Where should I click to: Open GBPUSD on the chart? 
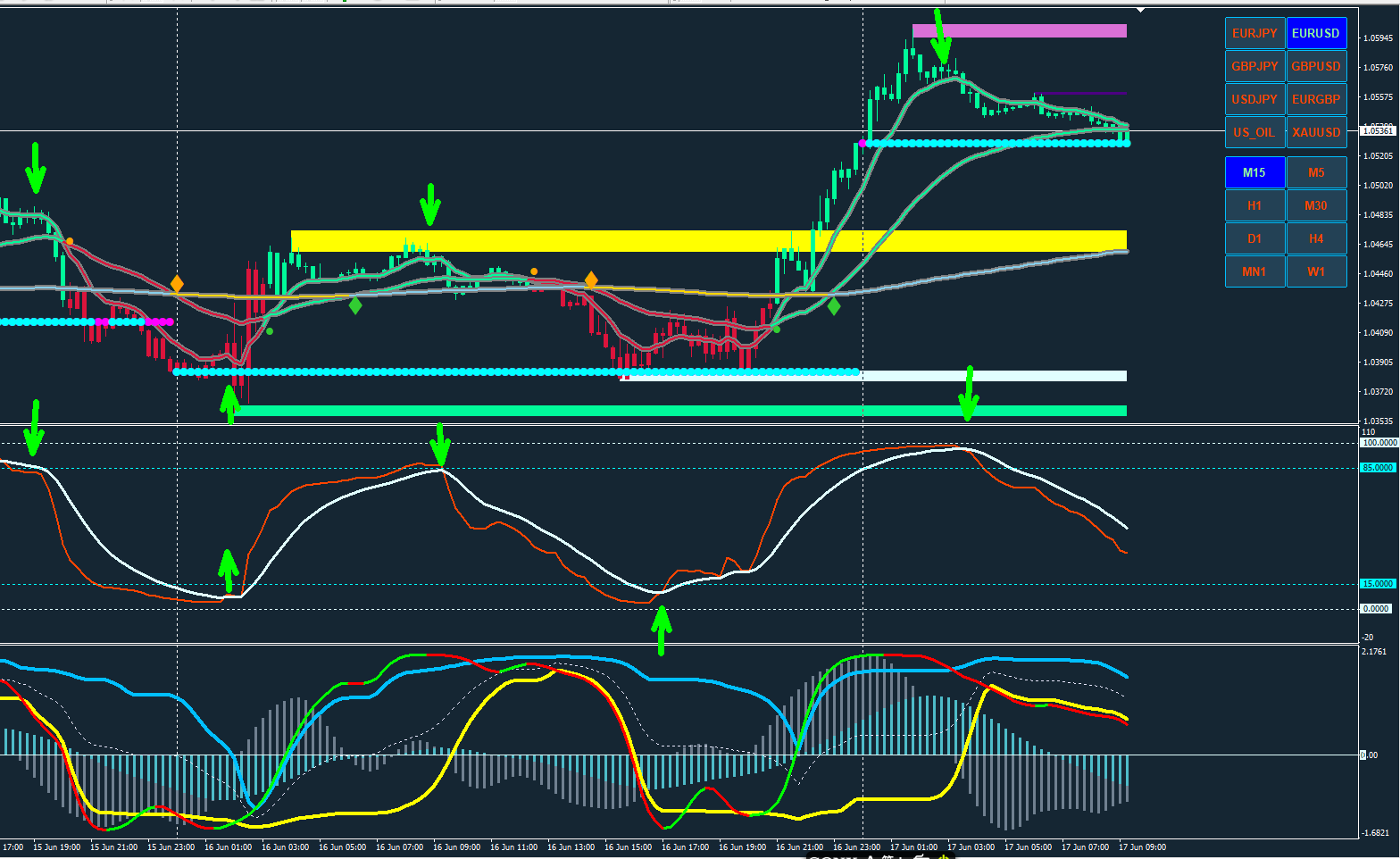[x=1316, y=66]
